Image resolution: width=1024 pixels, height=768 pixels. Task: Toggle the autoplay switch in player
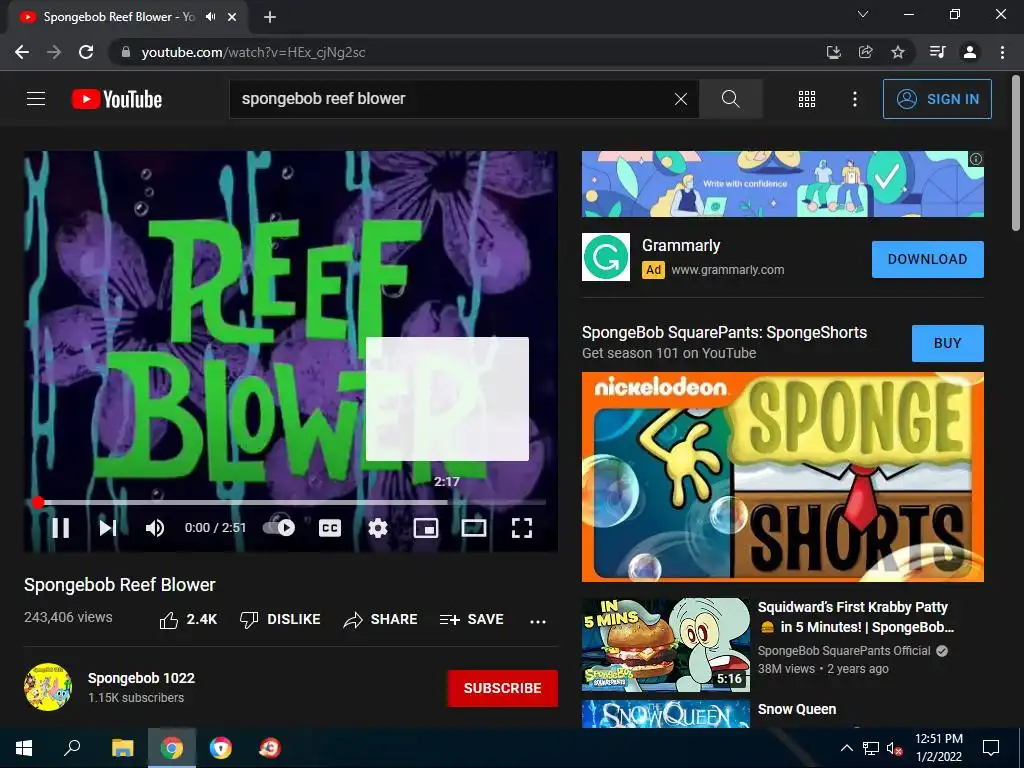click(x=279, y=528)
